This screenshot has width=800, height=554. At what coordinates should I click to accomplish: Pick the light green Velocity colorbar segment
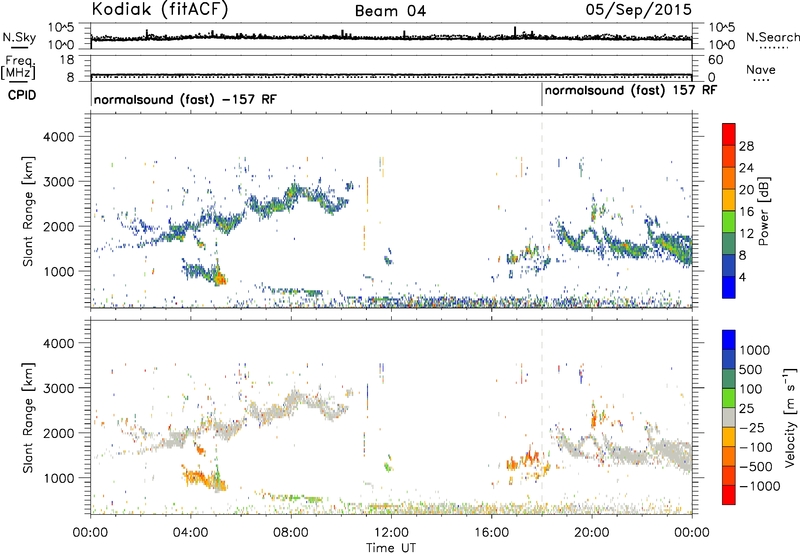(729, 398)
